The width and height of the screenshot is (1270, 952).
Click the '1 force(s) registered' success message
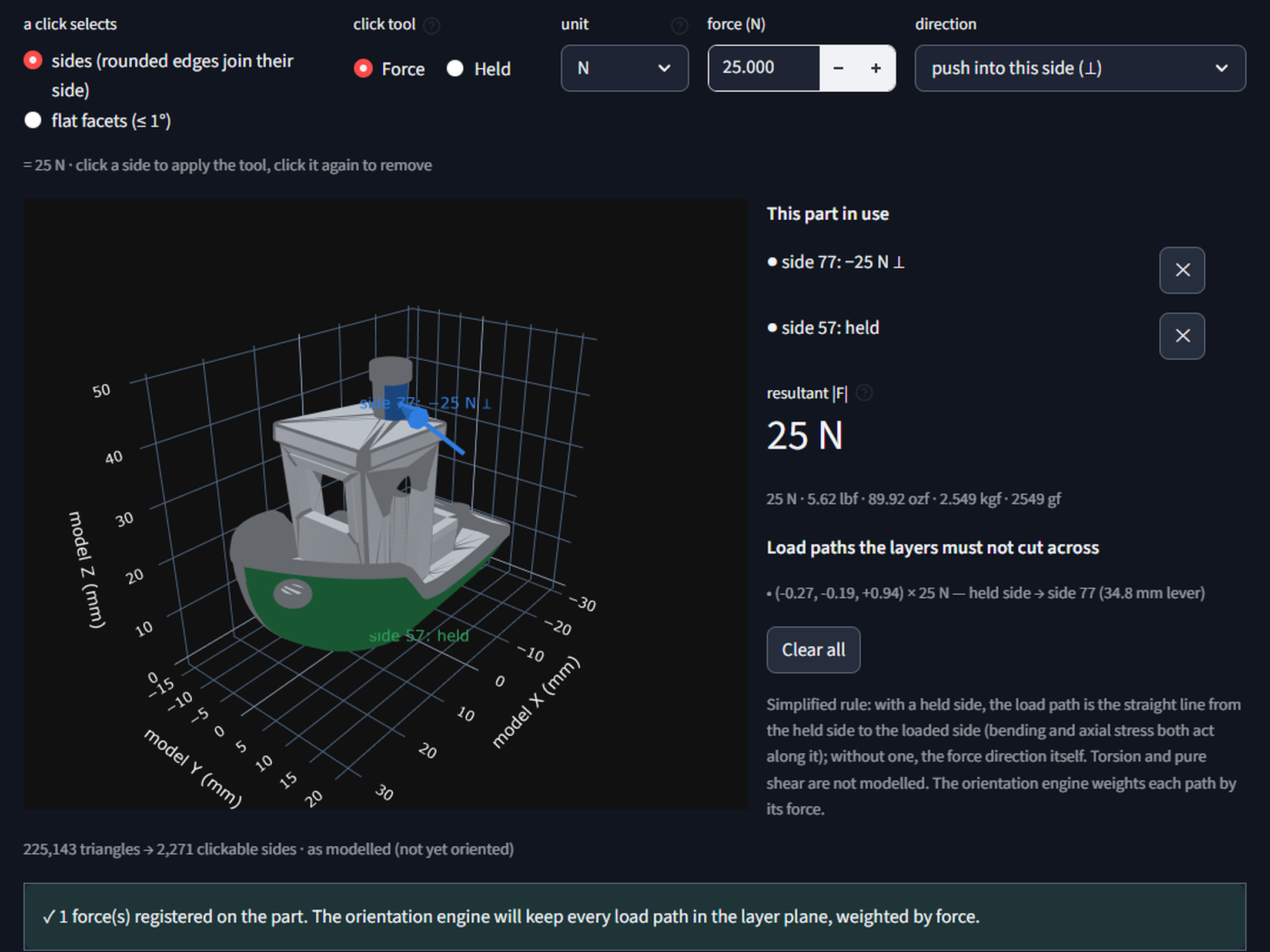coord(635,917)
